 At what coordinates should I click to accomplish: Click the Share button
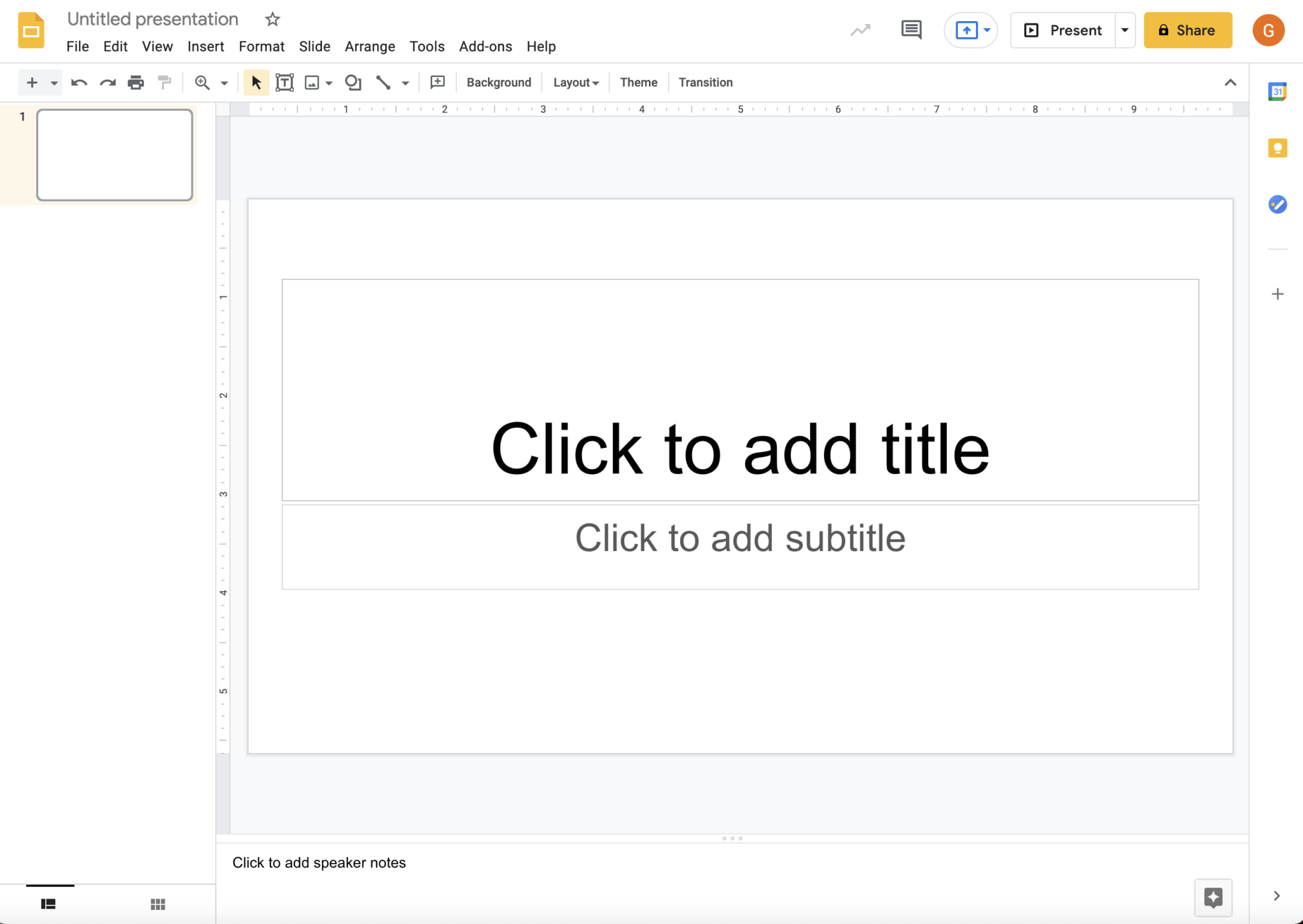click(1187, 30)
